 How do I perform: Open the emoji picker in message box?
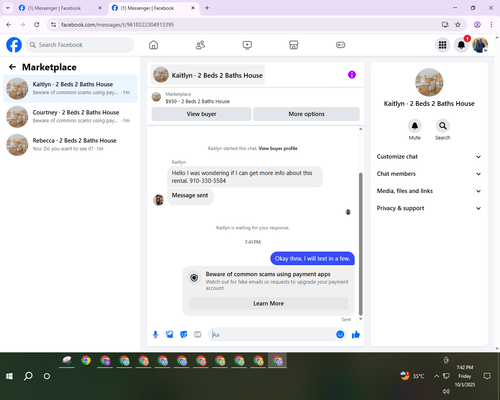[340, 334]
